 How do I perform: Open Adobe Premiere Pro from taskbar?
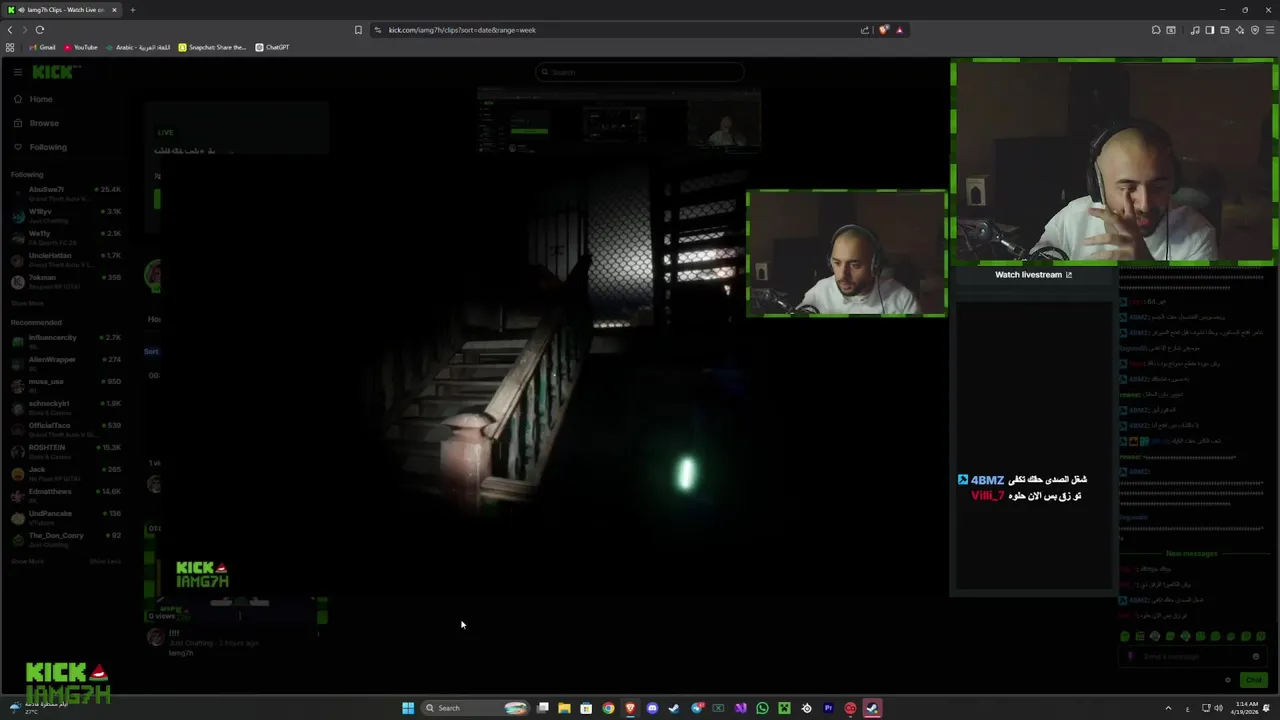(x=828, y=708)
